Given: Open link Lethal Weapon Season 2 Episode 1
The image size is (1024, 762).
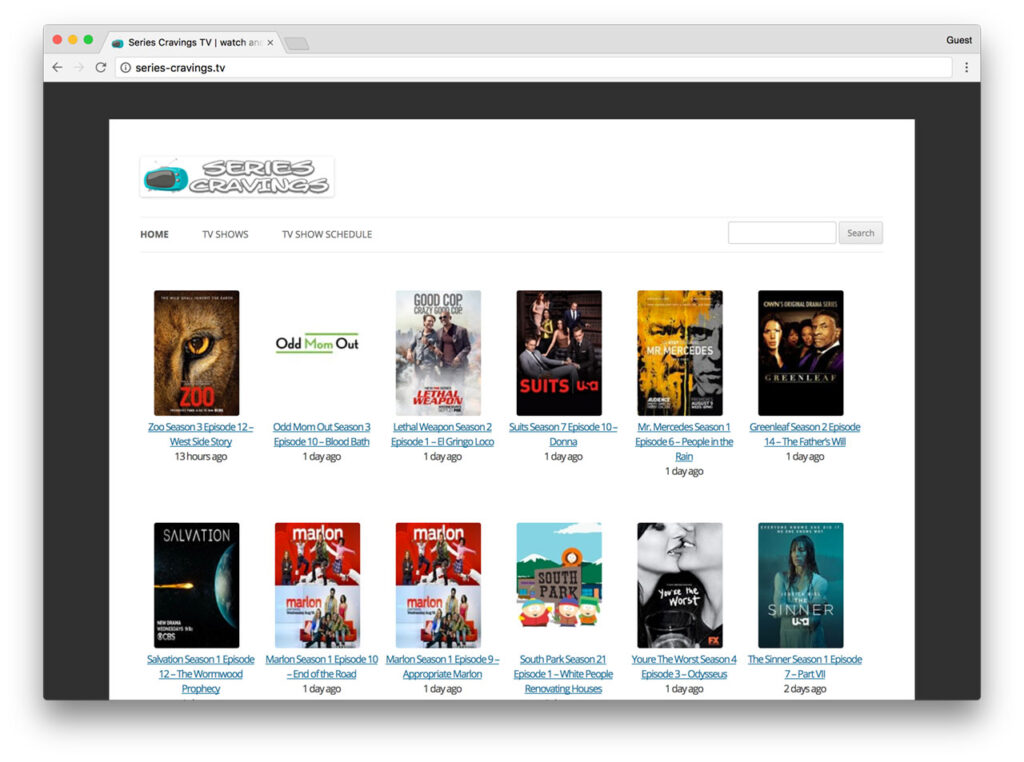Looking at the screenshot, I should [442, 434].
